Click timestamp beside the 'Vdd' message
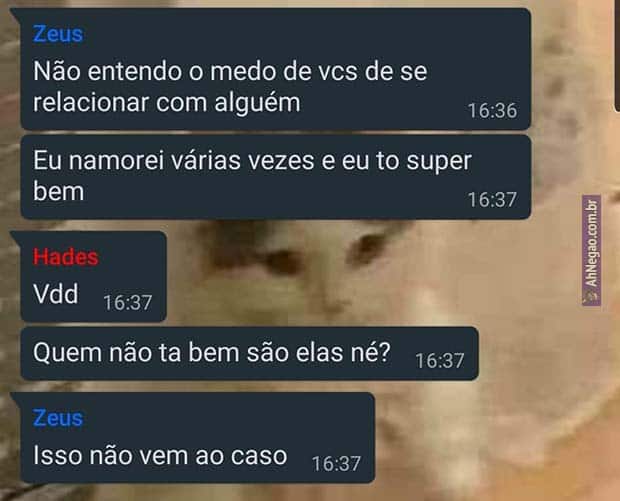The width and height of the screenshot is (620, 501). click(128, 303)
